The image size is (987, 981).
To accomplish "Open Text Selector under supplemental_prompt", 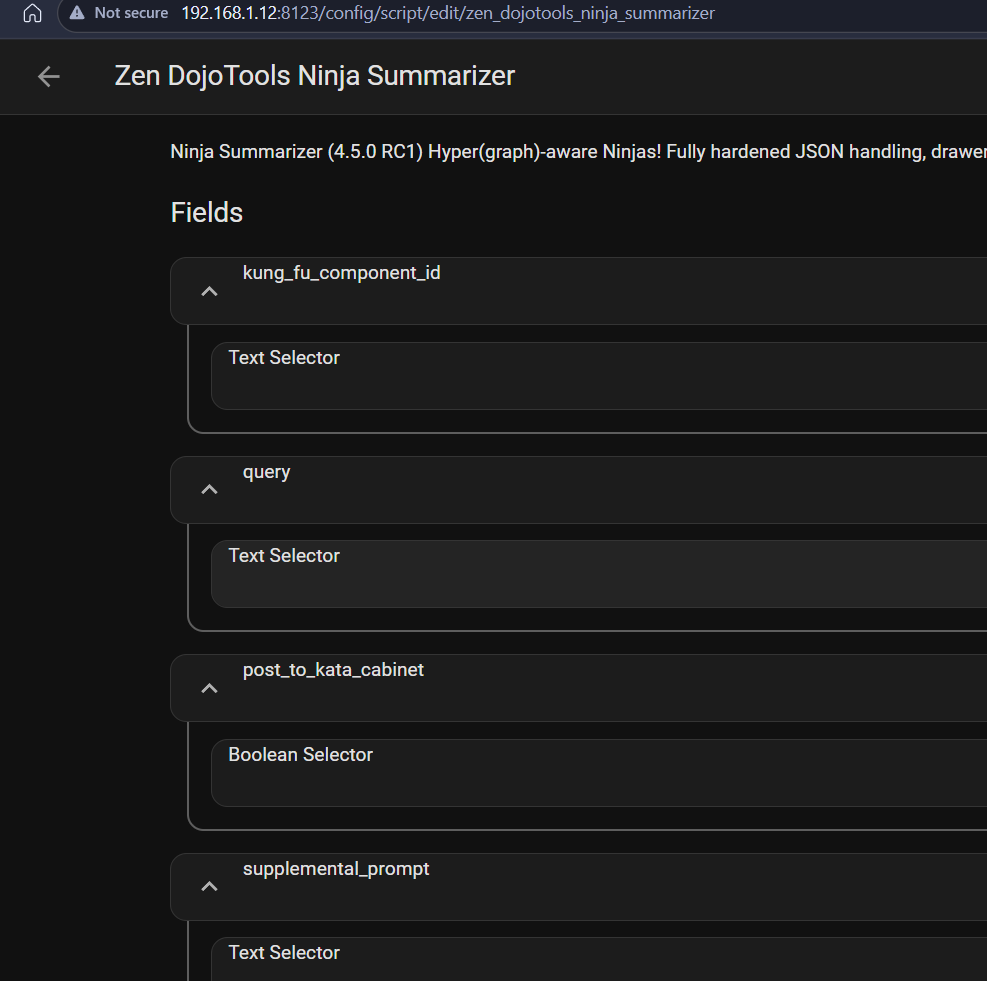I will tap(599, 959).
